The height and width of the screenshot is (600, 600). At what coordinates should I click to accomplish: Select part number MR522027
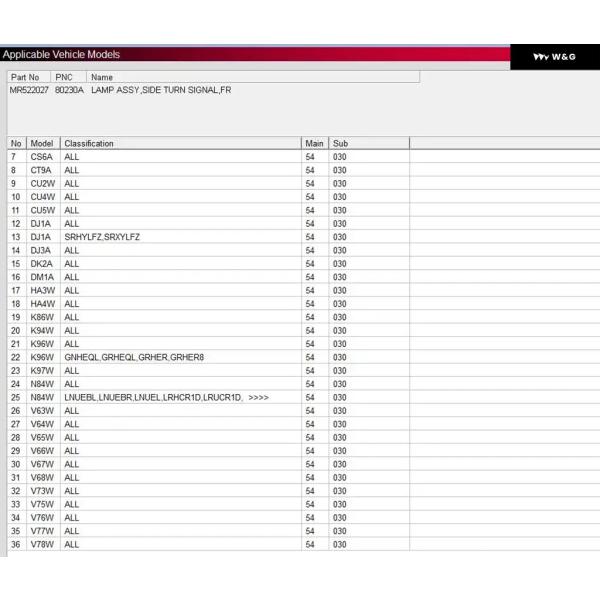[x=29, y=90]
